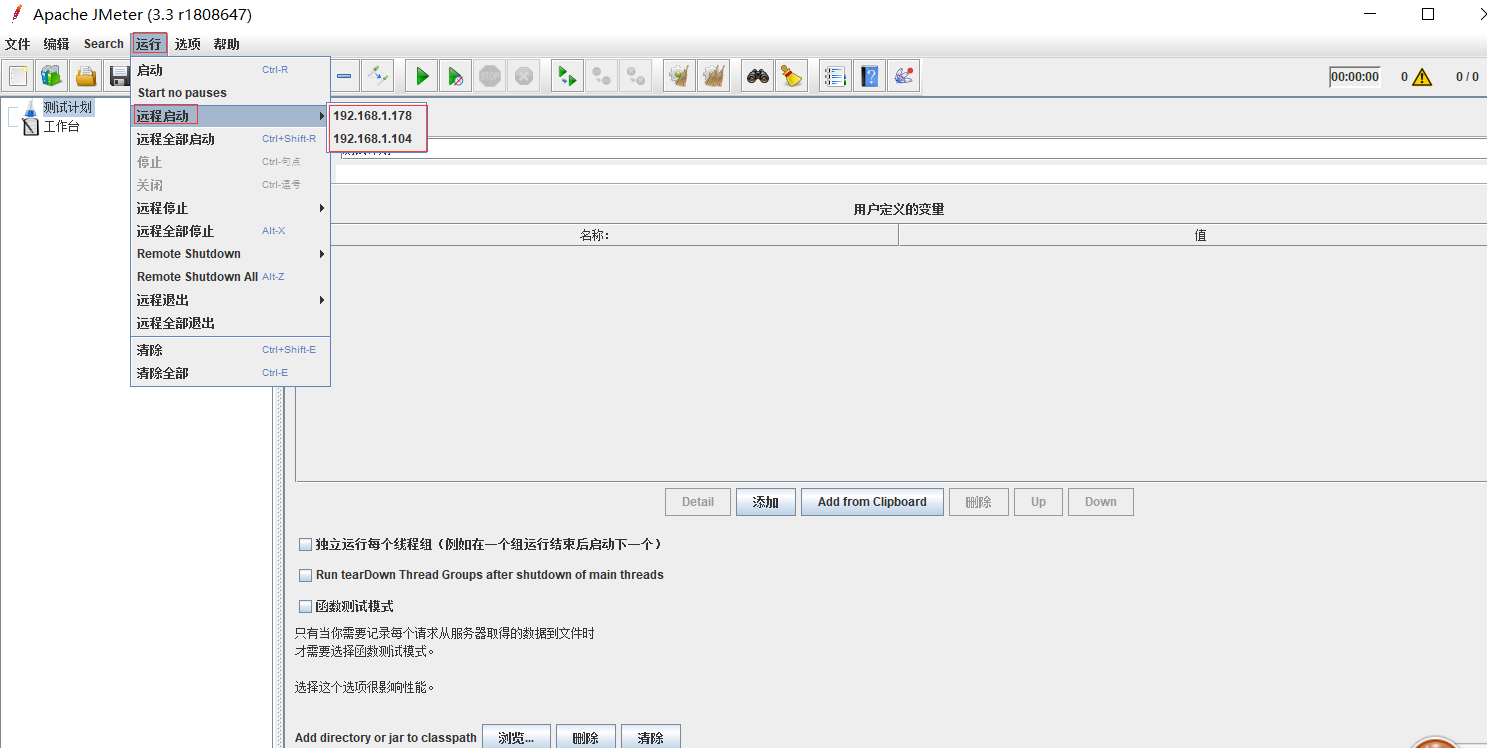Click the Add from Clipboard button
The image size is (1487, 748).
tap(872, 502)
